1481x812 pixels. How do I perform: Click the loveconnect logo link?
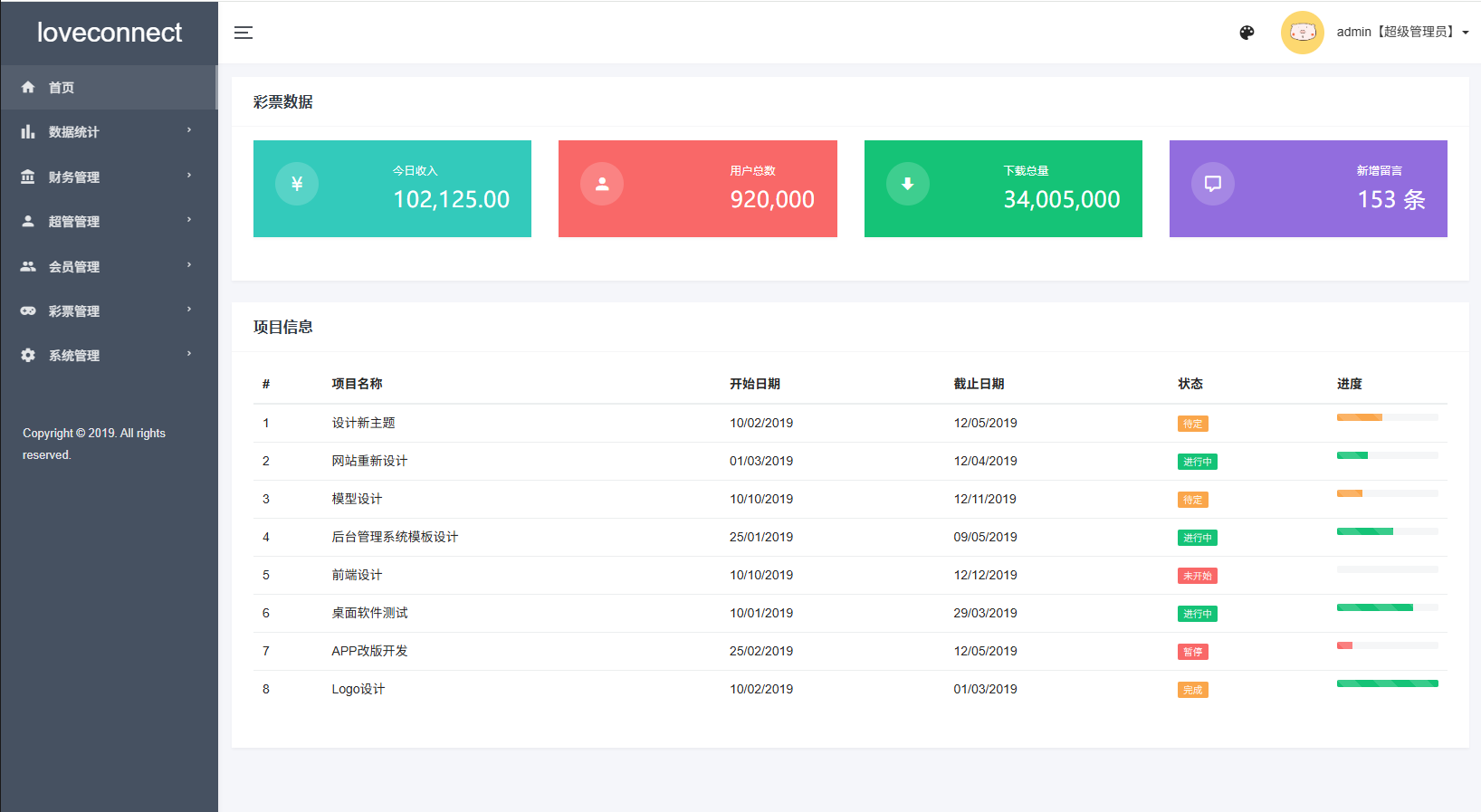coord(110,33)
